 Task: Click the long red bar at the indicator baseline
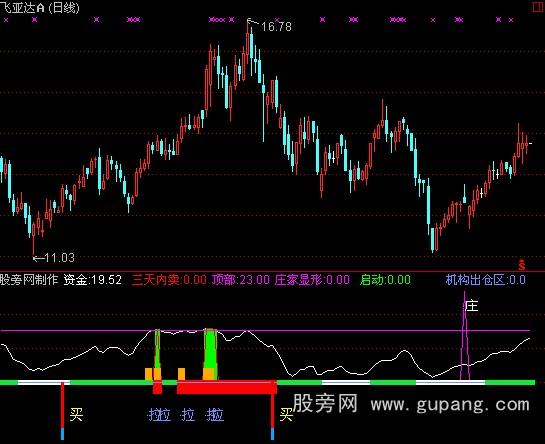[227, 387]
